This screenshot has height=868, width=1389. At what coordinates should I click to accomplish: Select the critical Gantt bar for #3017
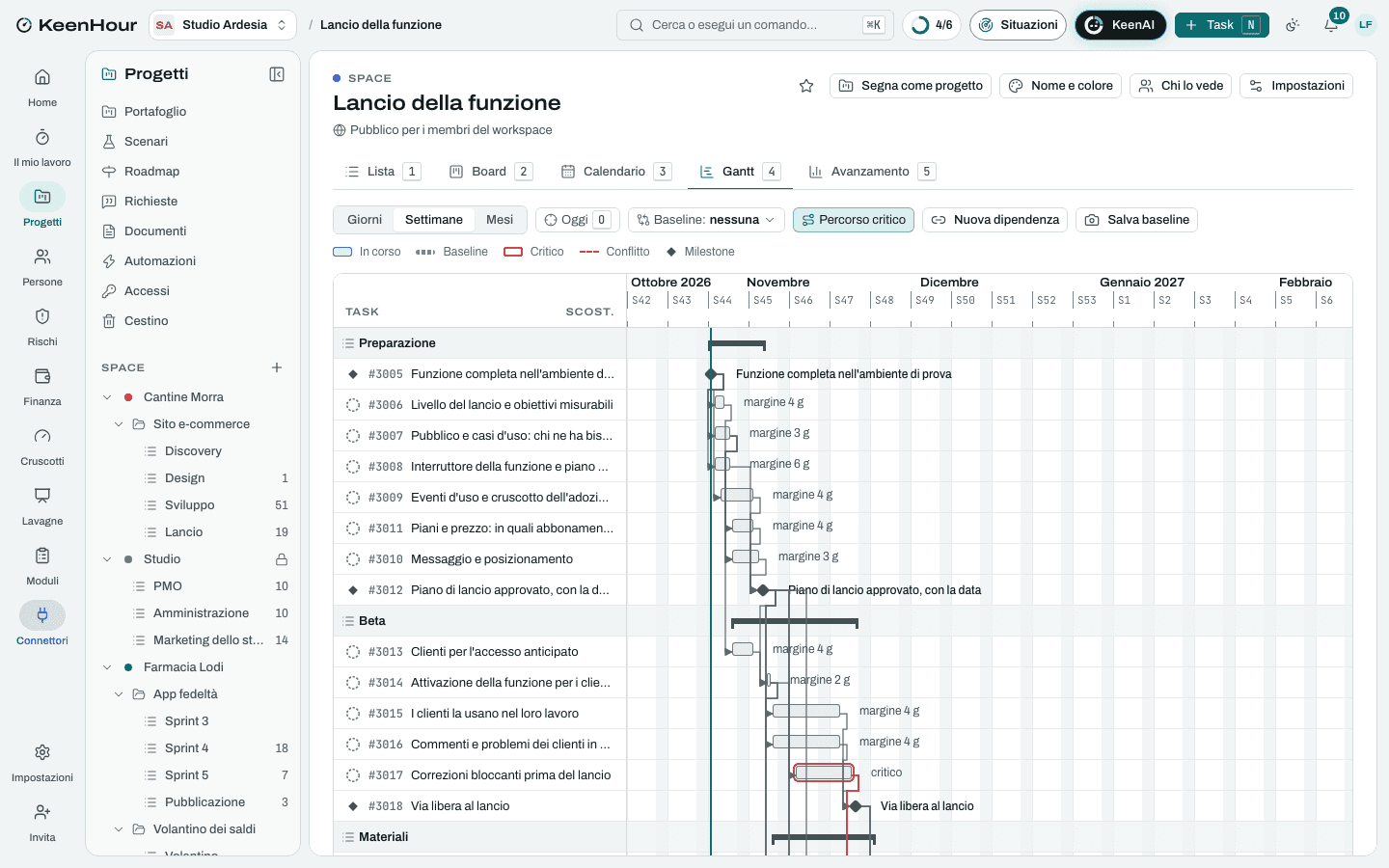point(824,773)
